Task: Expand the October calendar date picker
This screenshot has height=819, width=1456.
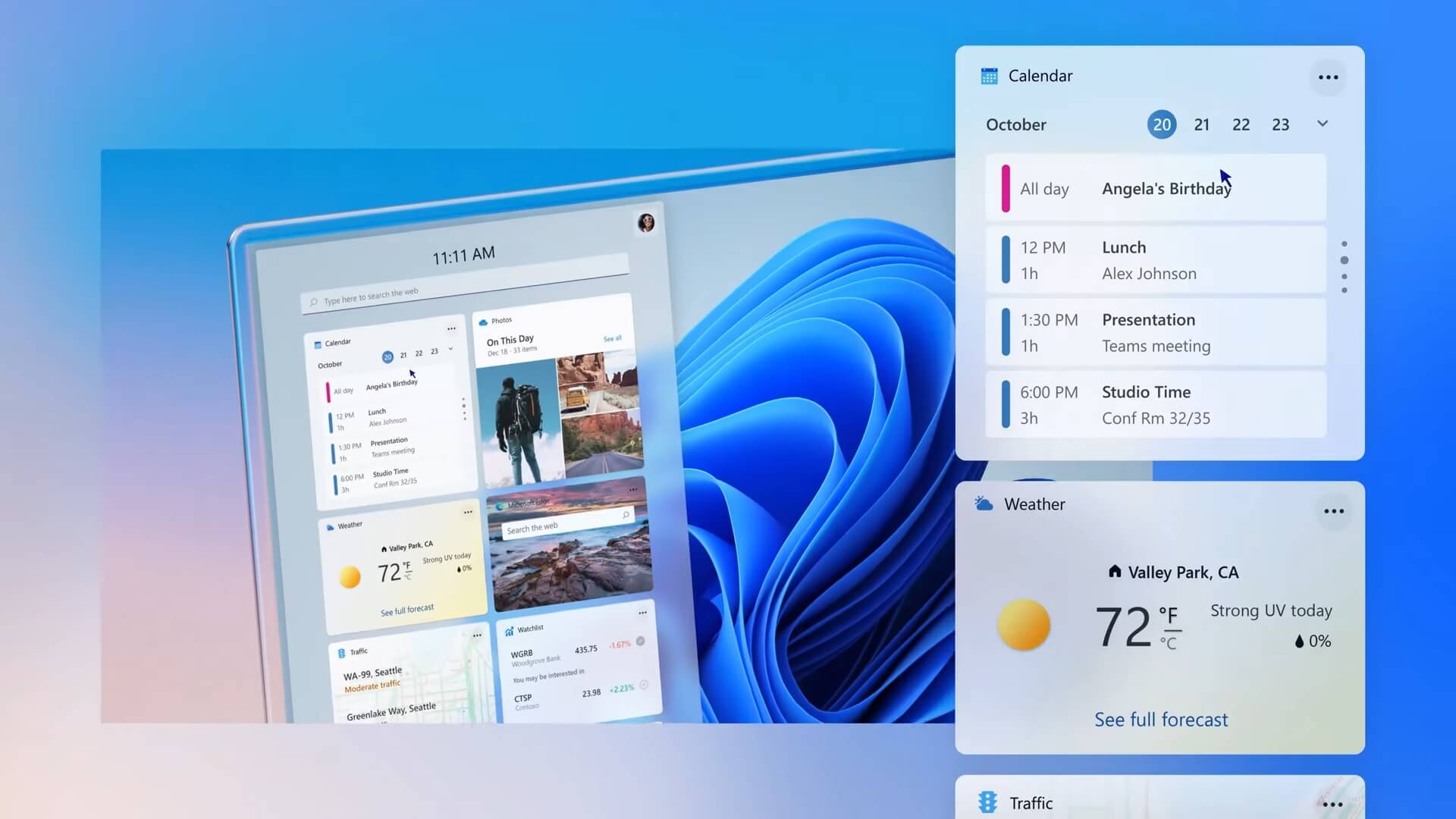Action: pos(1322,123)
